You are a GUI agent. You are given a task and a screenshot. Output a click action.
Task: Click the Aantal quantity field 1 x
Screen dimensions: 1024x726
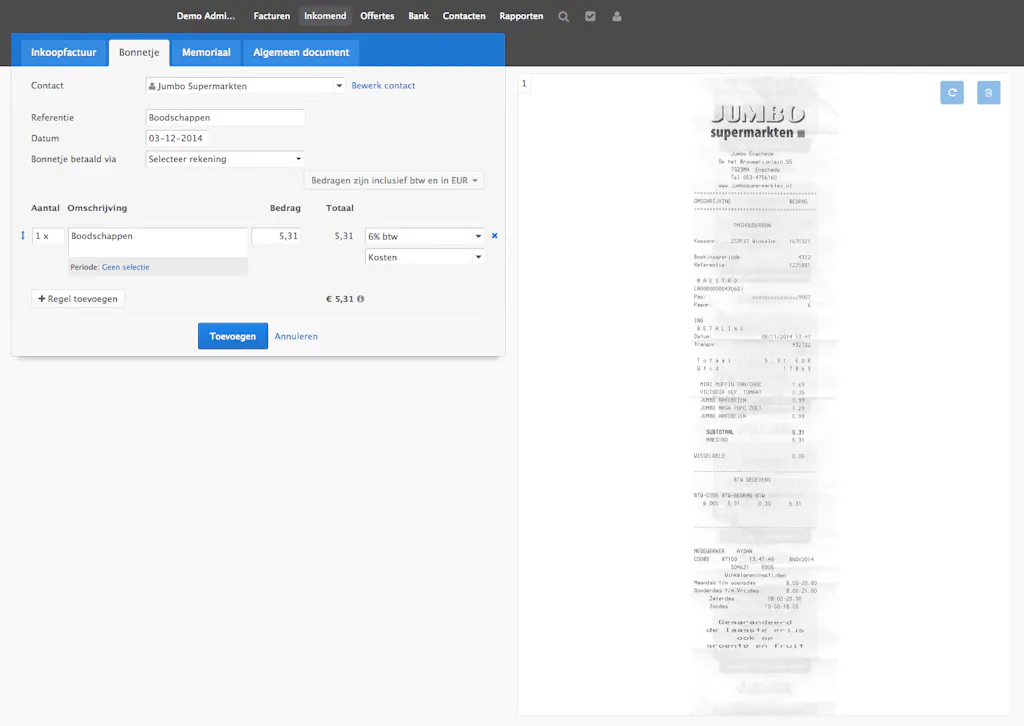[48, 236]
